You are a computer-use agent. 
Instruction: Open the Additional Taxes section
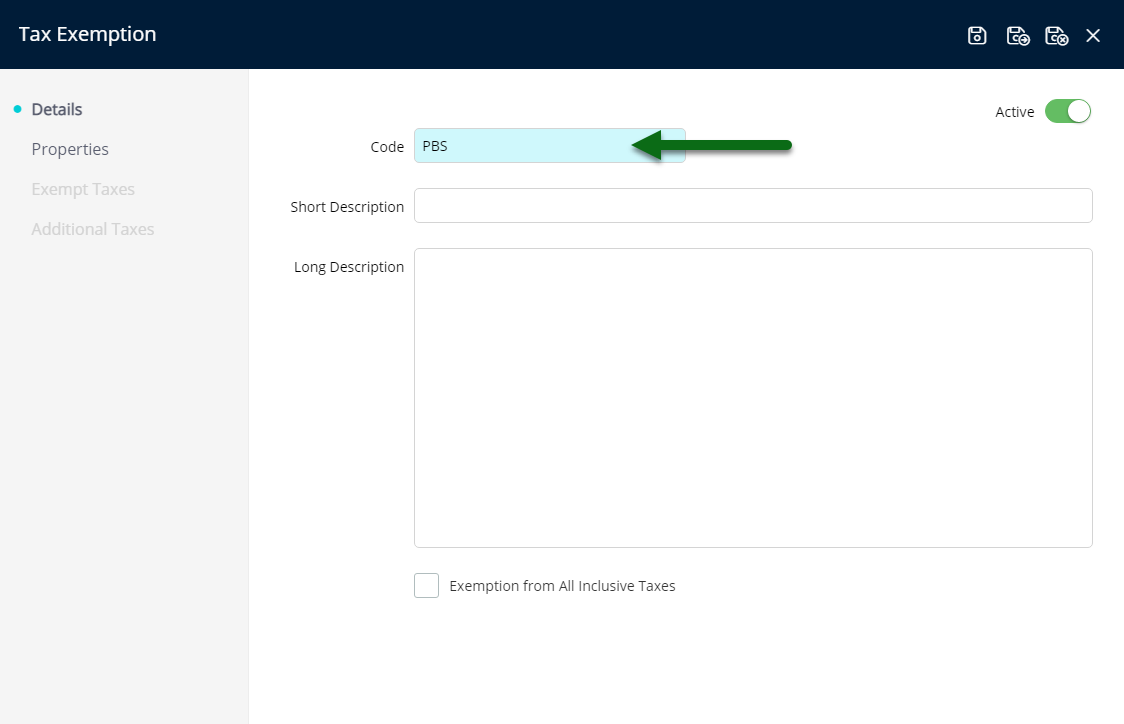[x=92, y=229]
